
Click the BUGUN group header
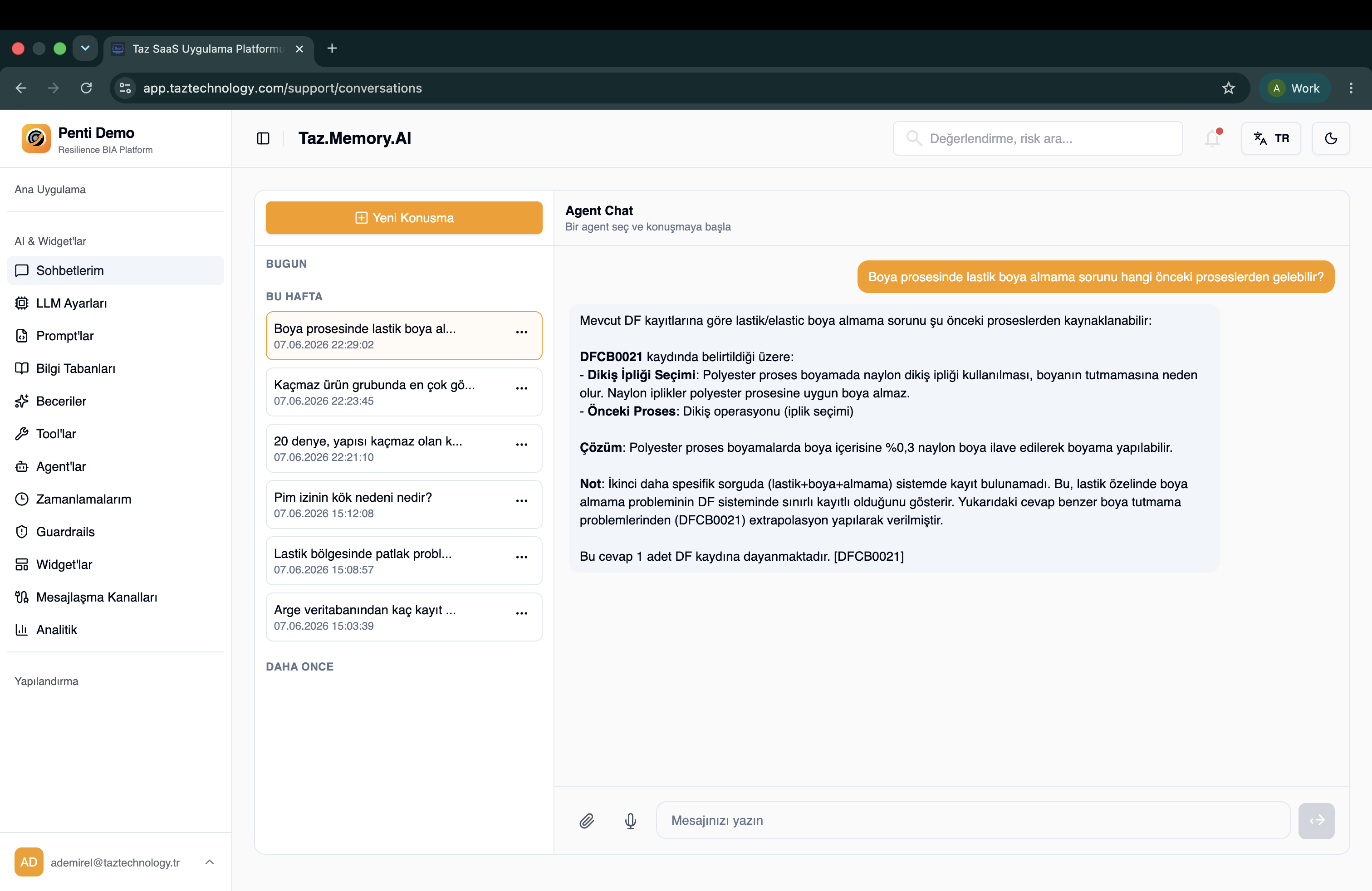tap(286, 264)
